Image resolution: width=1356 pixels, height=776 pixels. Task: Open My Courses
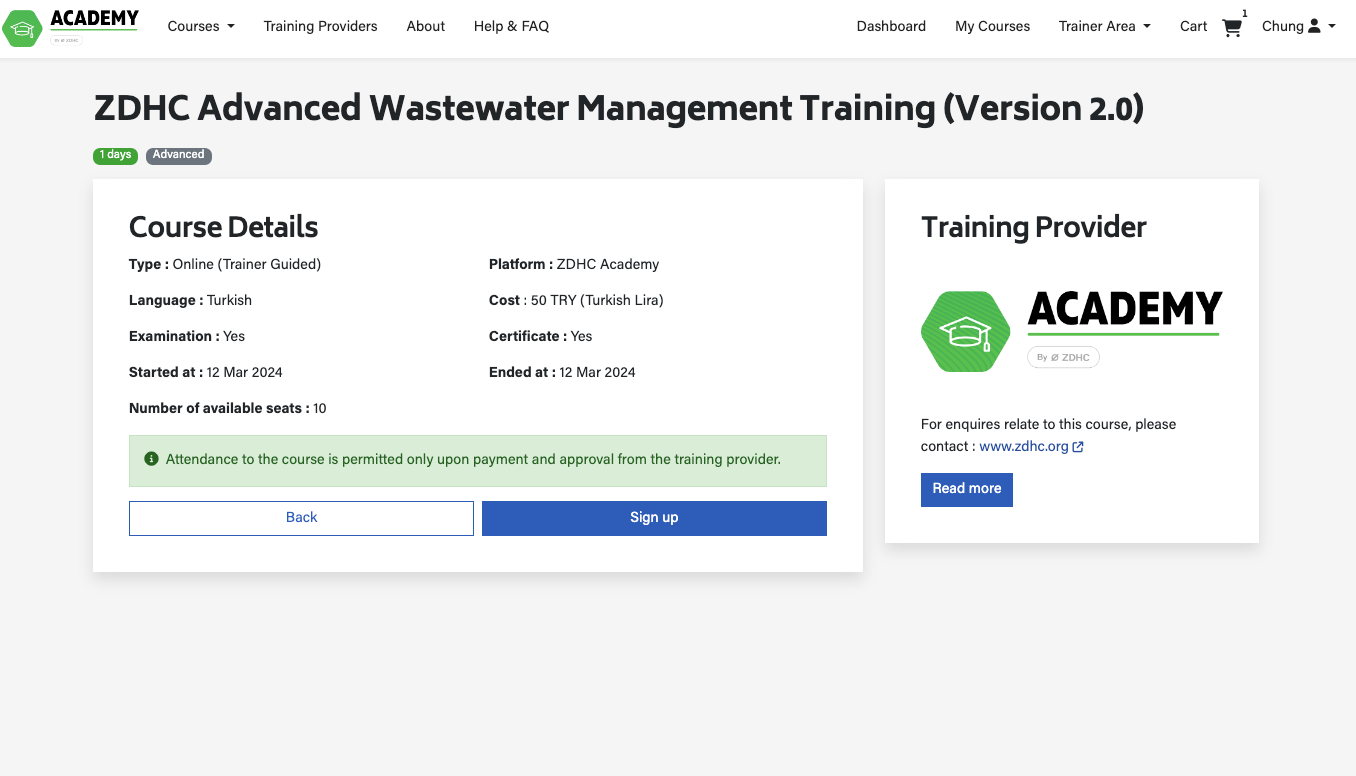992,26
